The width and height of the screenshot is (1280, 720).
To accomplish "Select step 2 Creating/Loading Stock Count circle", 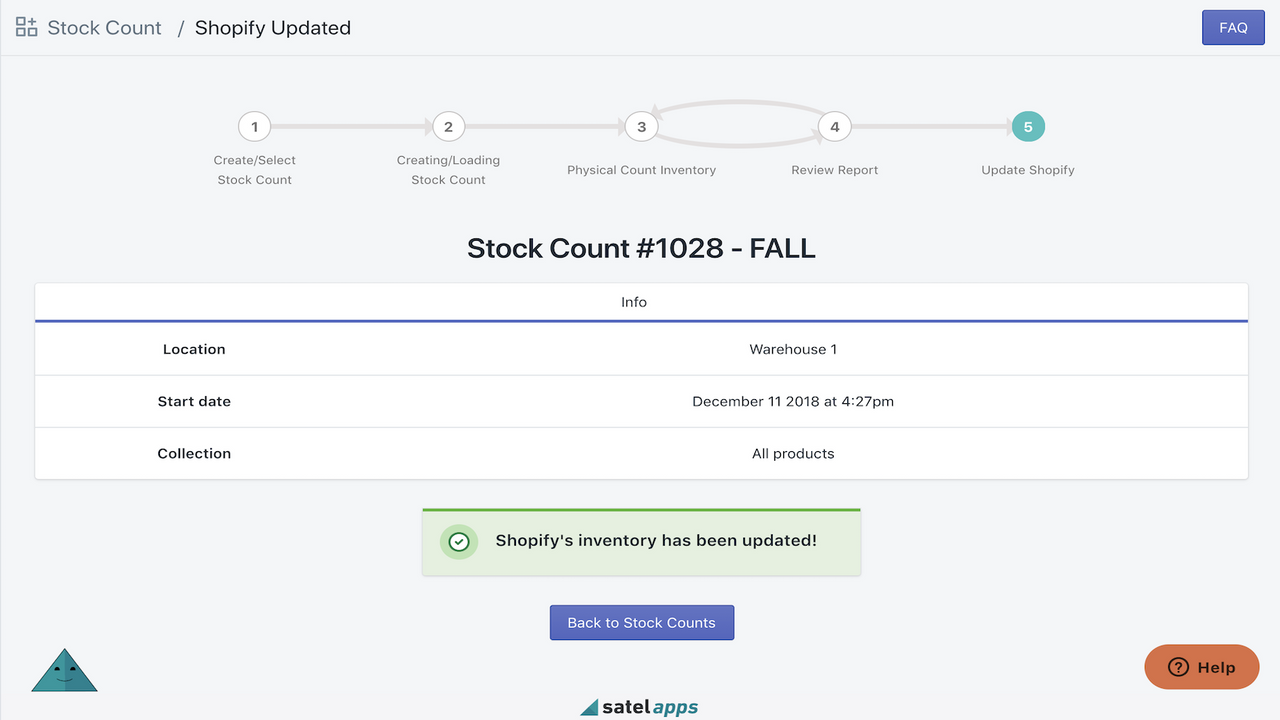I will click(448, 126).
